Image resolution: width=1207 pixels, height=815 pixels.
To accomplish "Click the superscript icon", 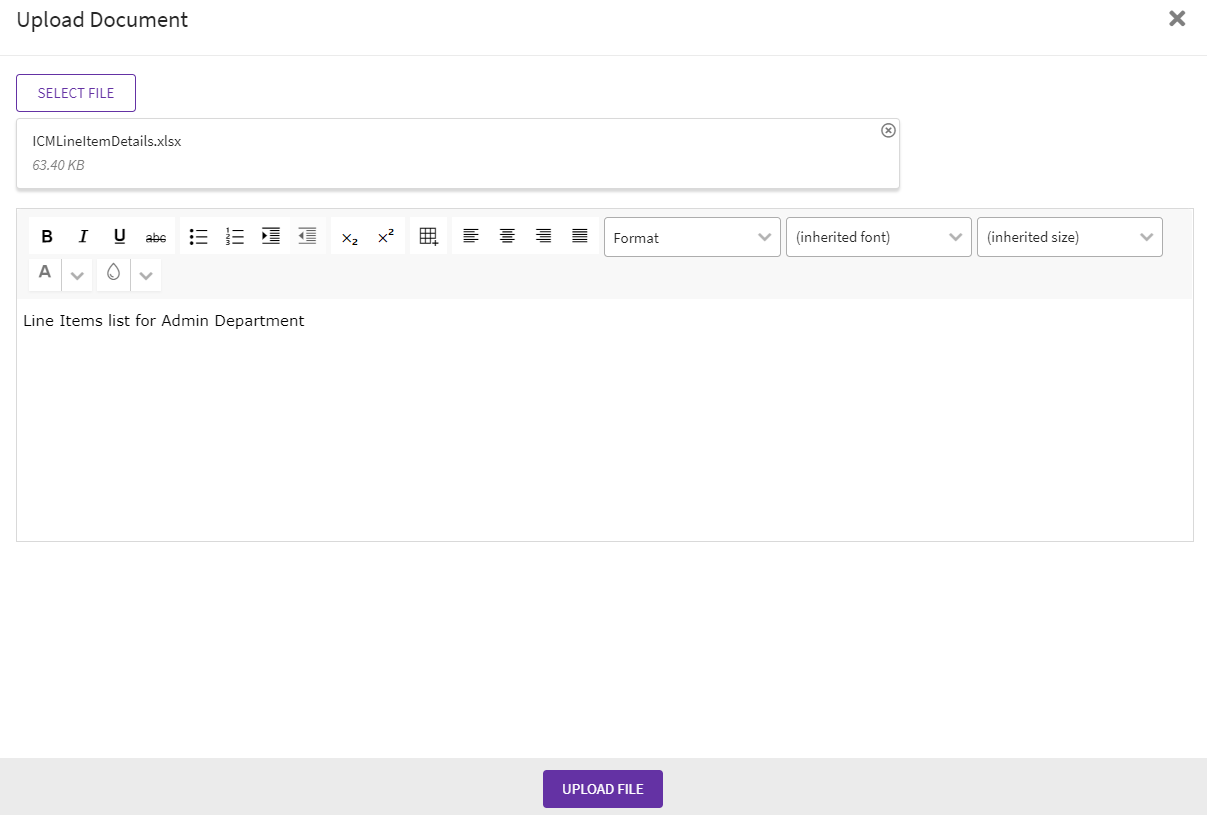I will point(385,237).
